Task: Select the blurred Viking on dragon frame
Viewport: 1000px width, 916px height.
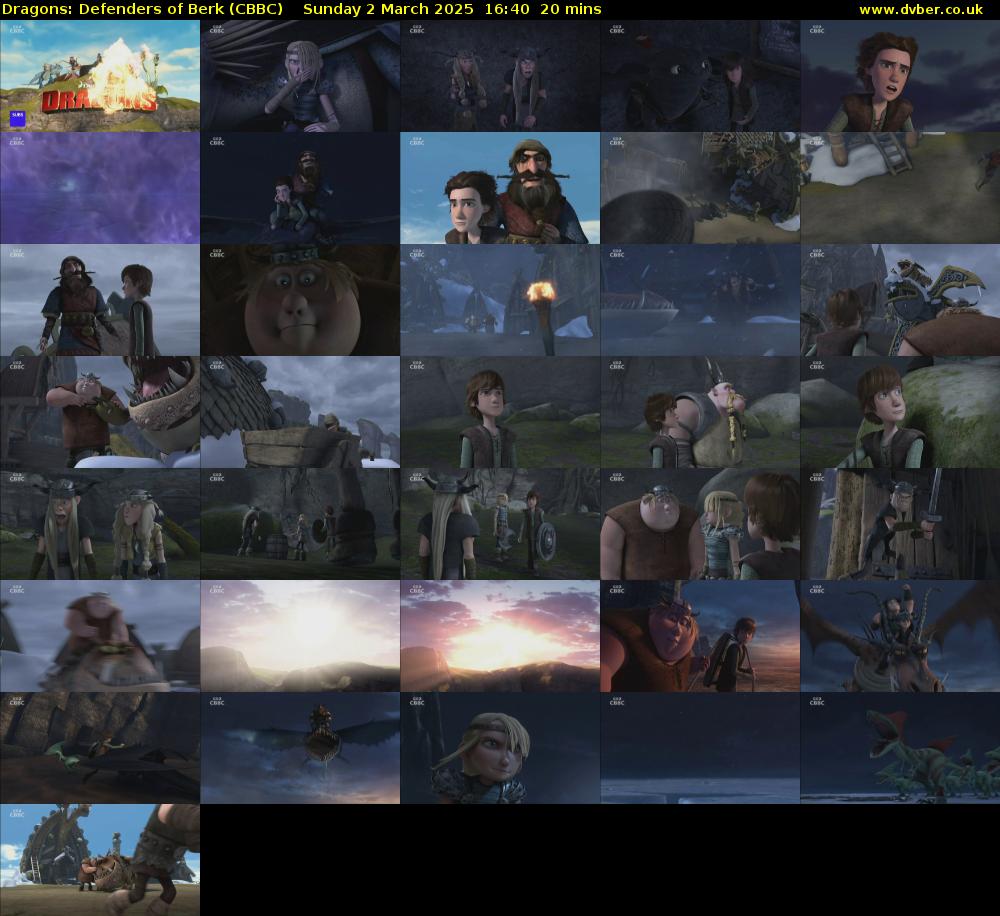Action: 100,636
